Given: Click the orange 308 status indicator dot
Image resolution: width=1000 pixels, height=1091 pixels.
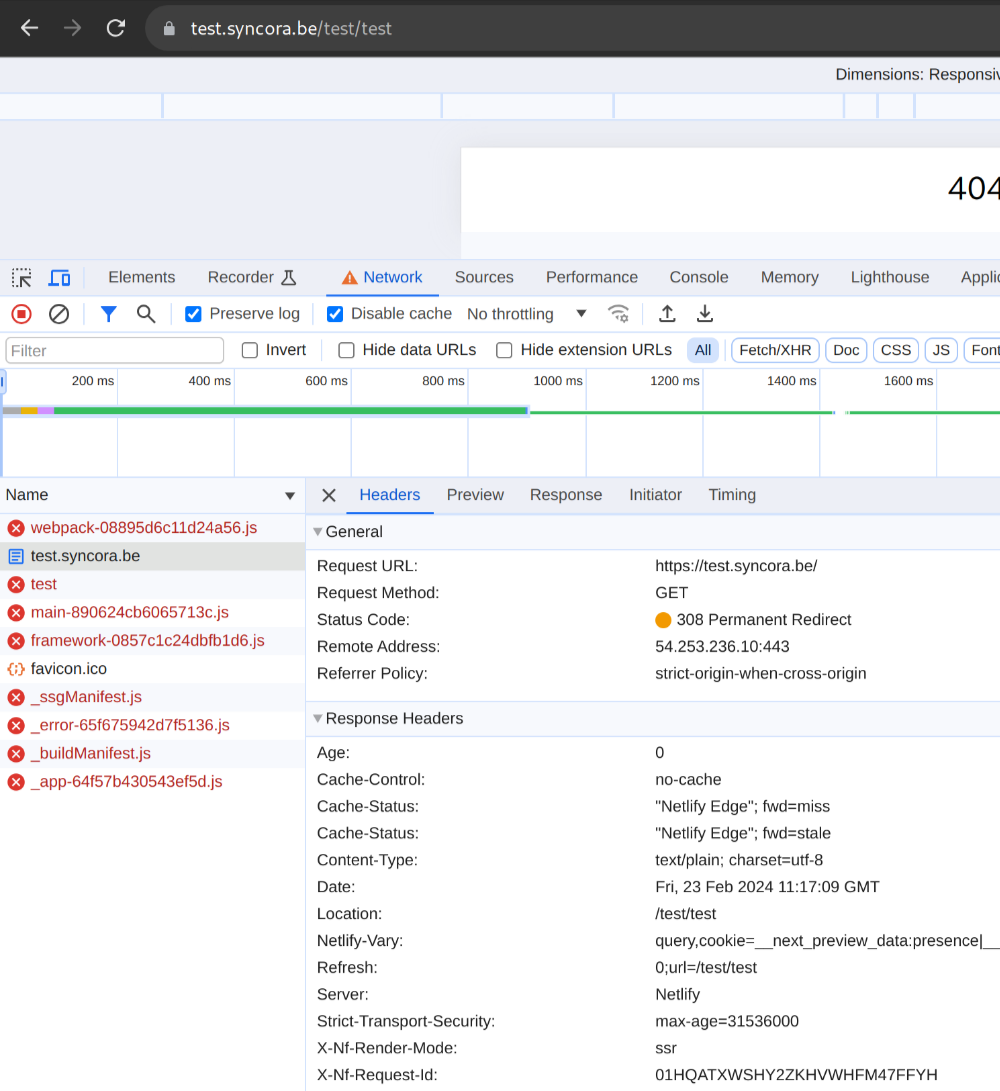Looking at the screenshot, I should pos(663,620).
